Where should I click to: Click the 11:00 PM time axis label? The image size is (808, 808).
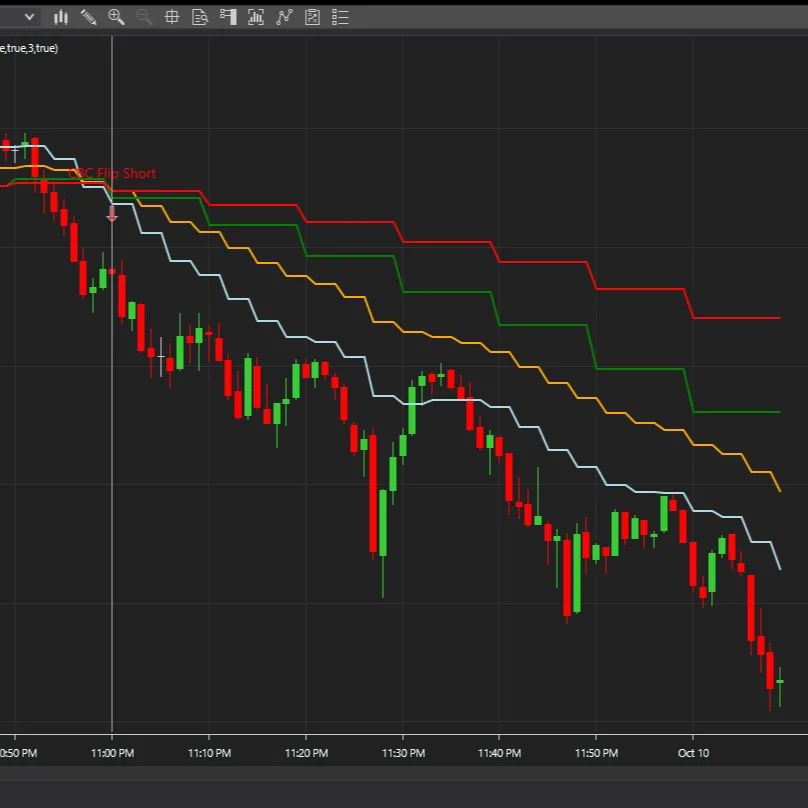(112, 753)
